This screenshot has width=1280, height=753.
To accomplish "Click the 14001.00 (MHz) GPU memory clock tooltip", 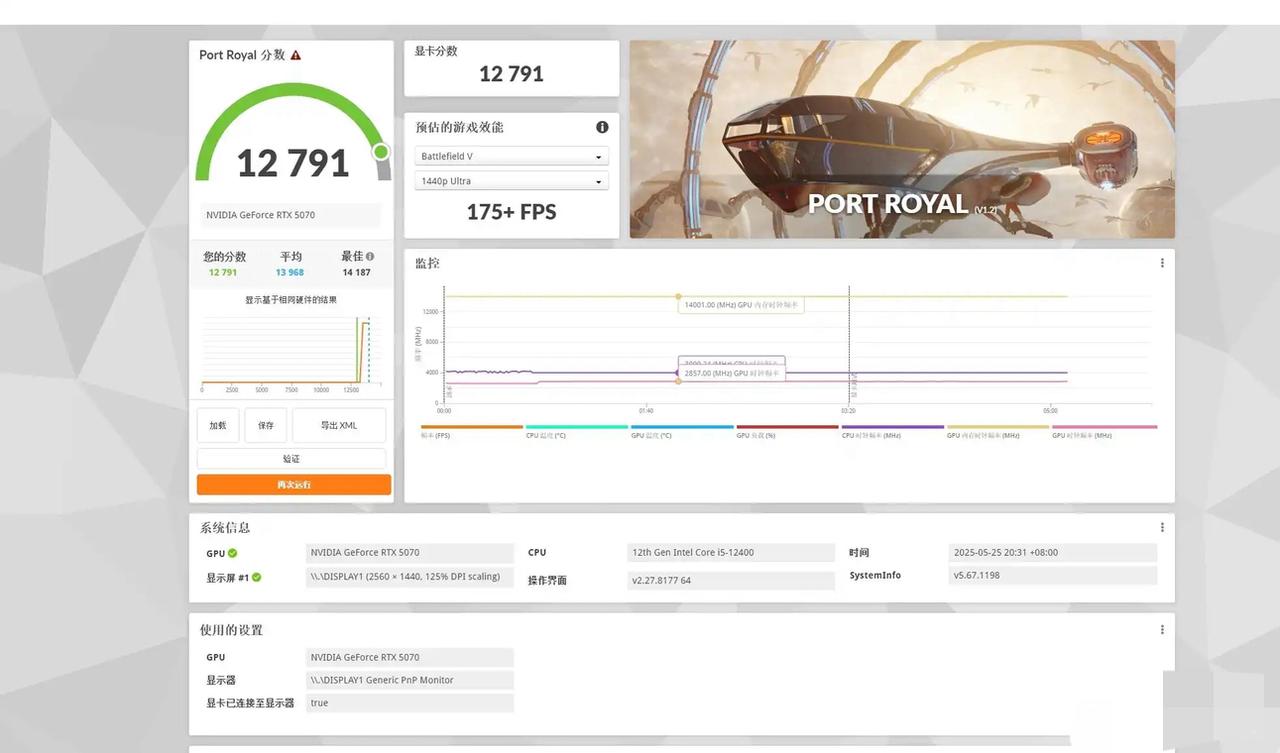I will (741, 305).
